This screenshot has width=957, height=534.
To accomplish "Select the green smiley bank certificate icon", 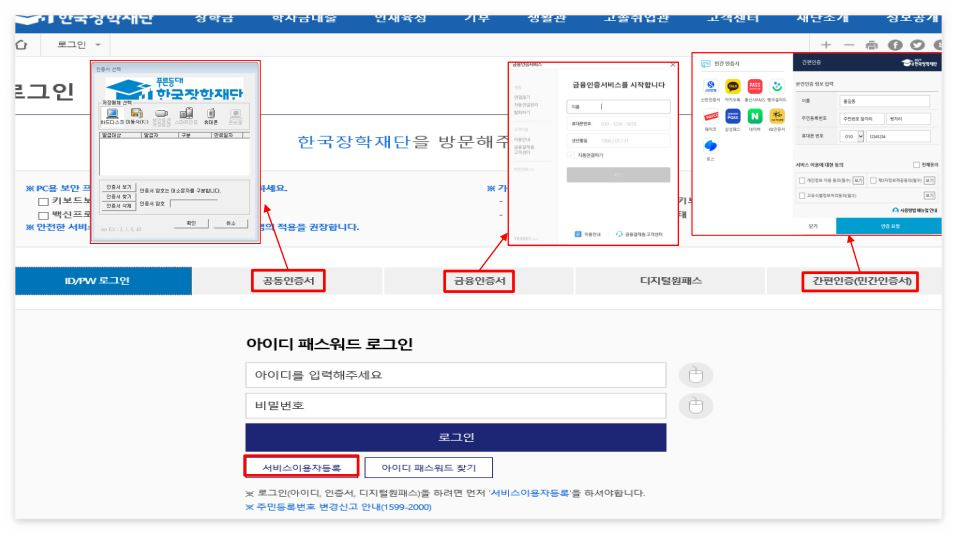I will pos(777,87).
